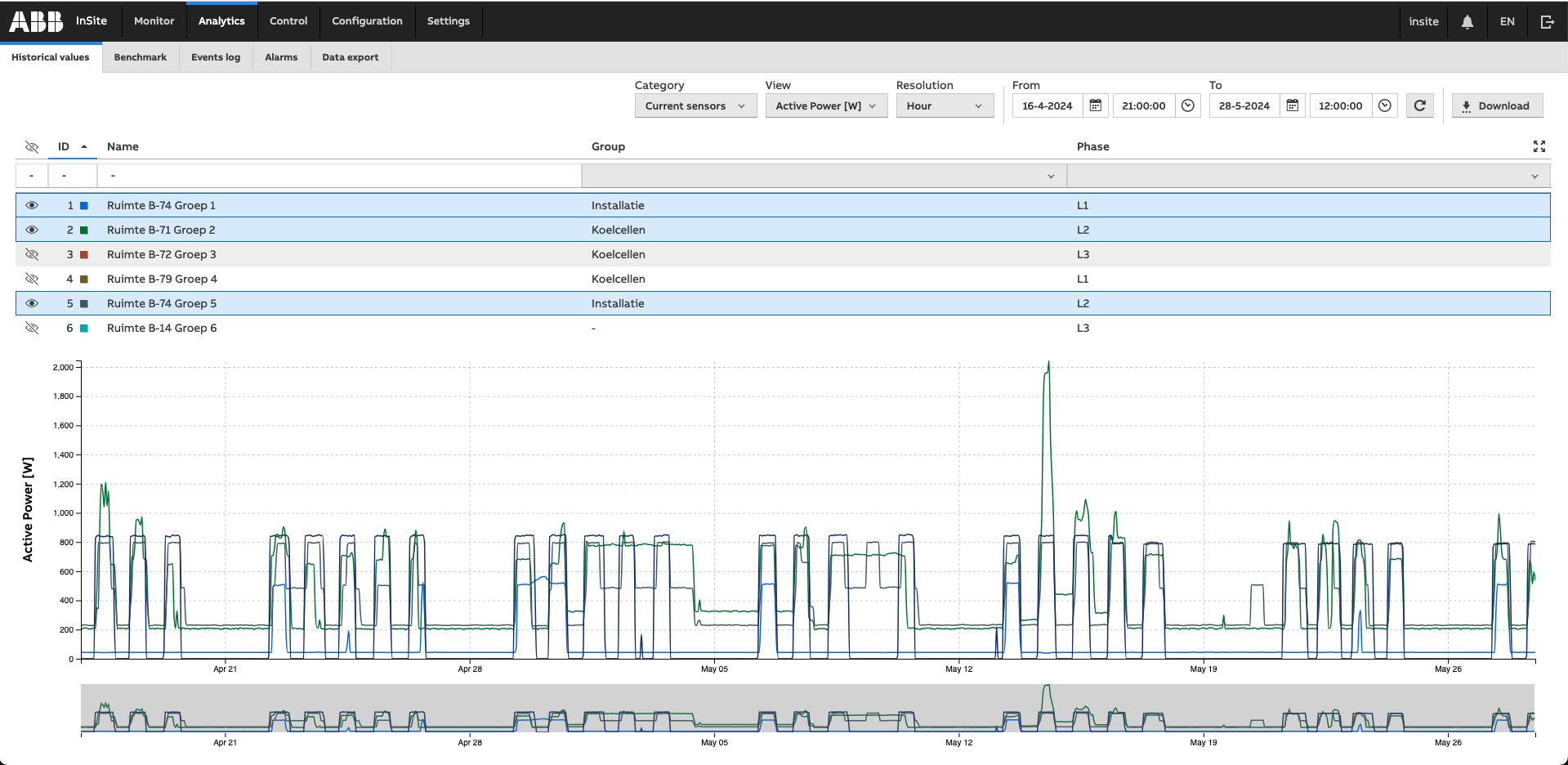Viewport: 1568px width, 765px height.
Task: Open the To date calendar picker
Action: [x=1292, y=105]
